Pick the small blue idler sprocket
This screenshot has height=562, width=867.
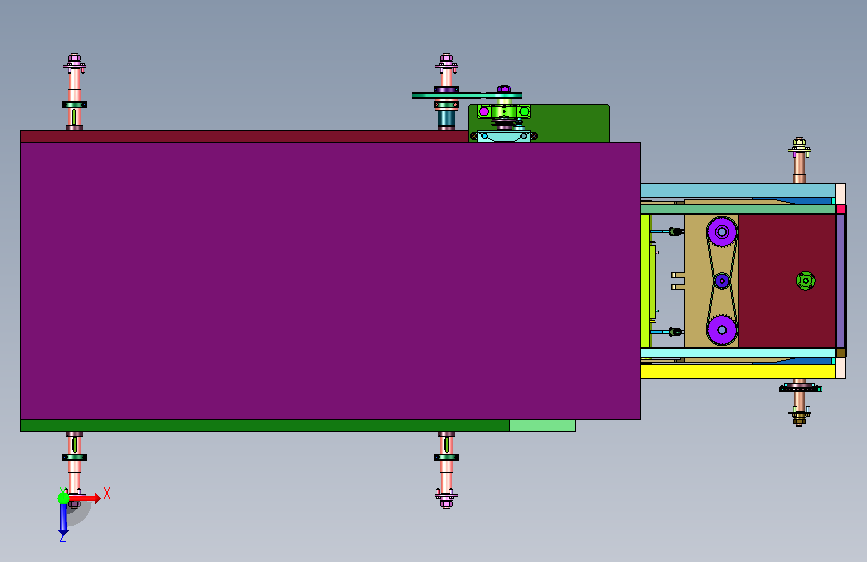click(x=722, y=281)
